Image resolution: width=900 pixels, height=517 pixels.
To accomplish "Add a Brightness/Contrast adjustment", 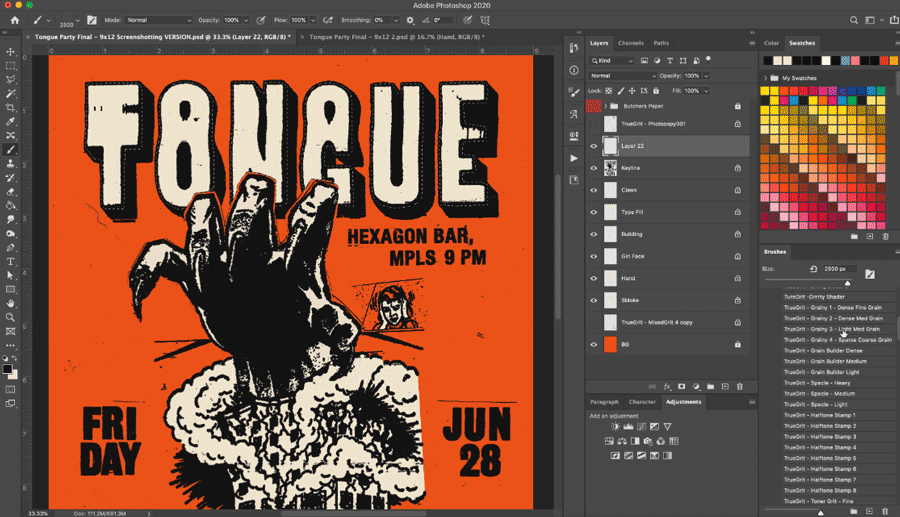I will tap(615, 427).
